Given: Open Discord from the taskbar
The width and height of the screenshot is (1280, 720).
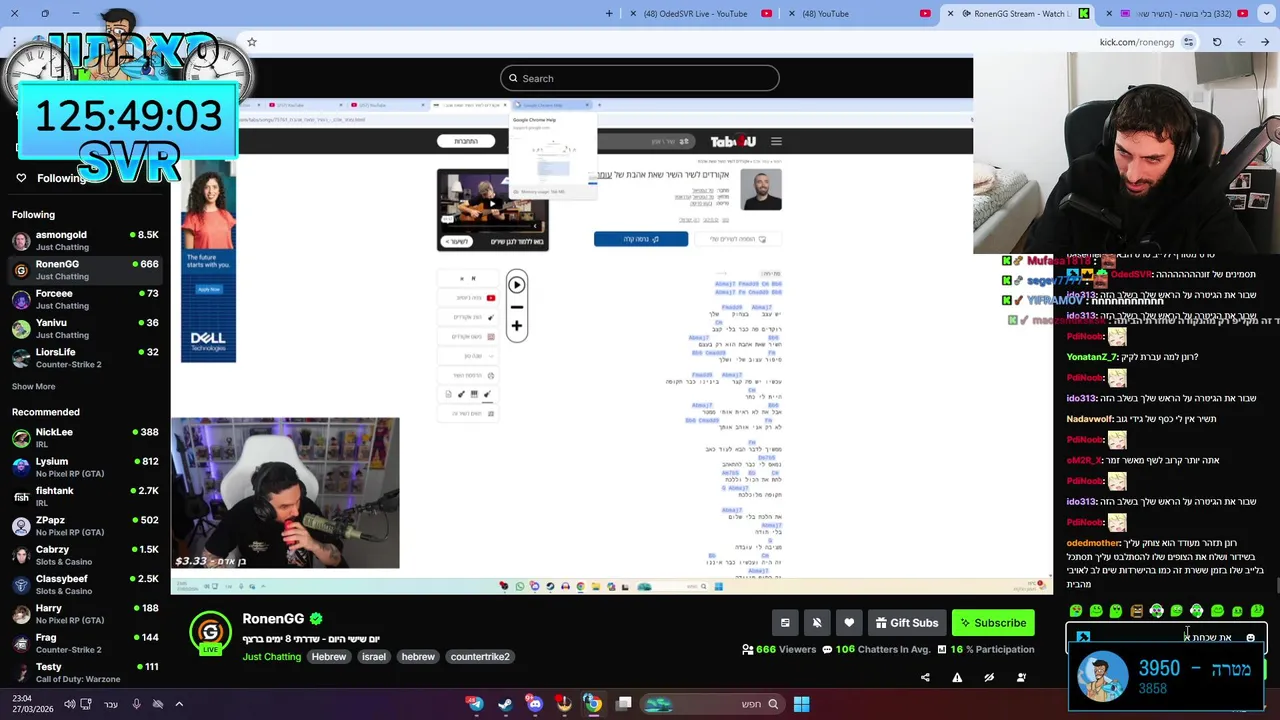Looking at the screenshot, I should 534,704.
